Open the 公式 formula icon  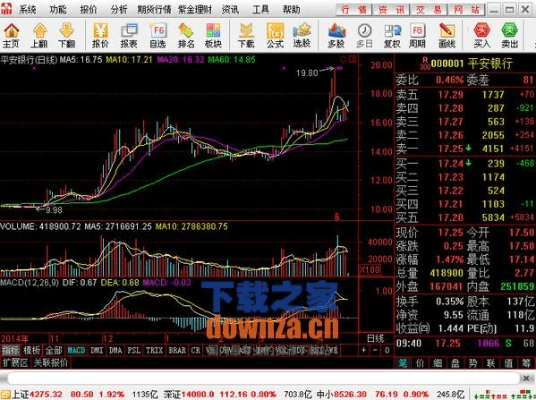275,36
